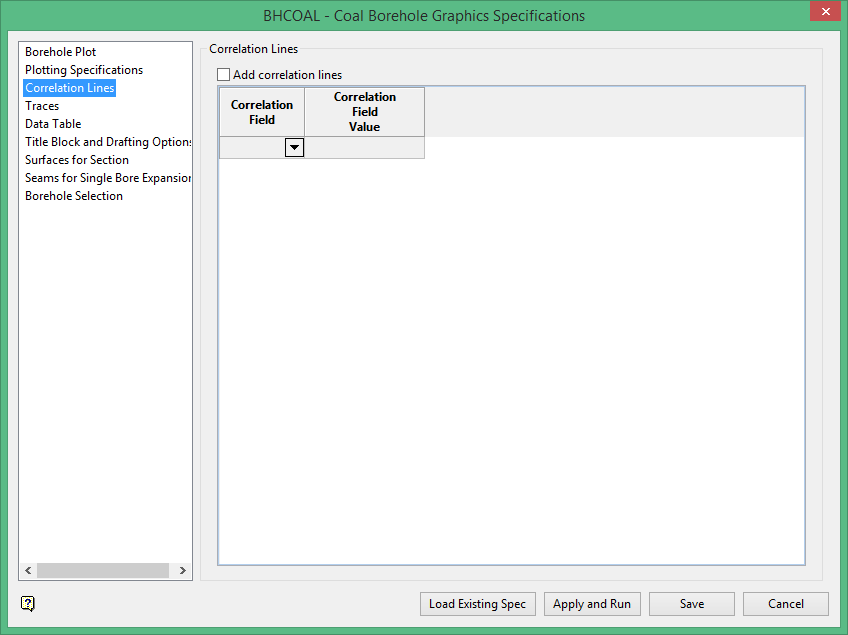
Task: Open Title Block and Drafting Options
Action: 108,142
